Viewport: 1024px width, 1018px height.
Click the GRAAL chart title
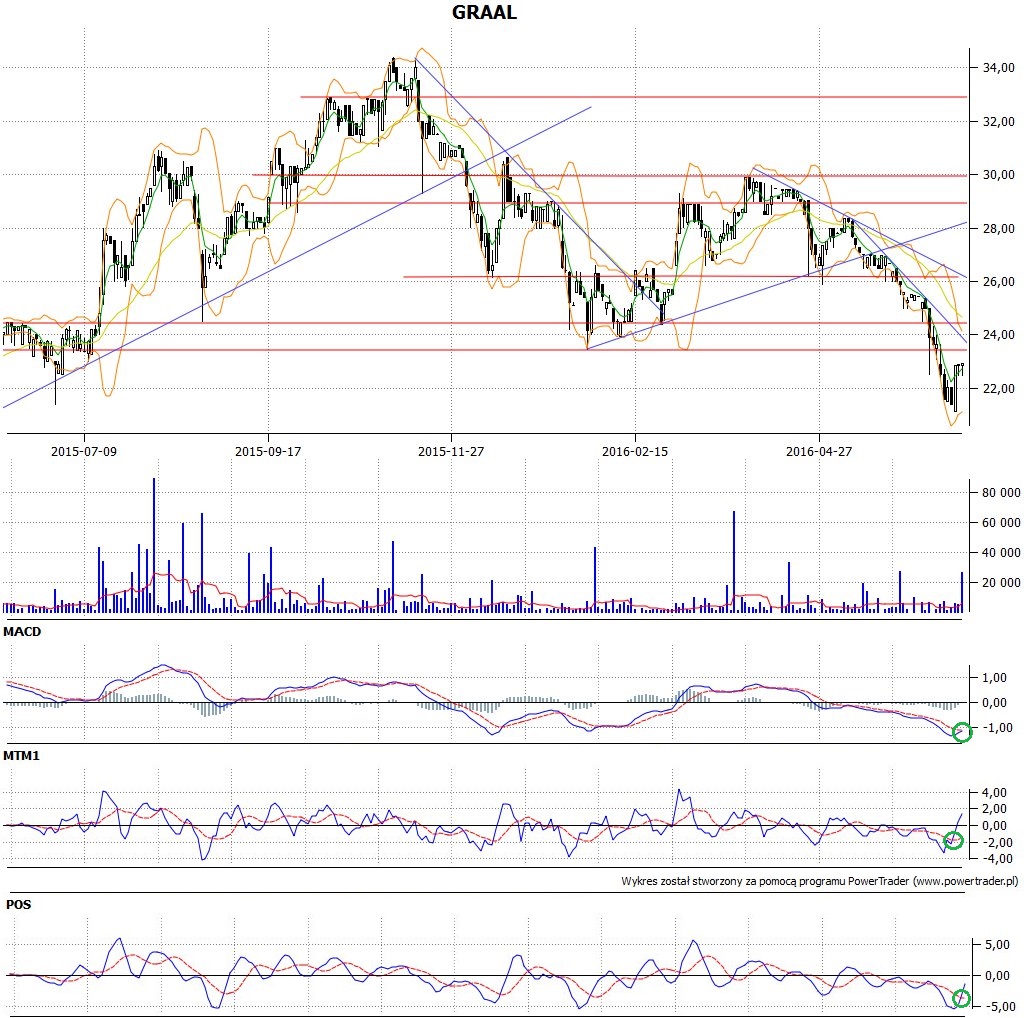tap(484, 12)
